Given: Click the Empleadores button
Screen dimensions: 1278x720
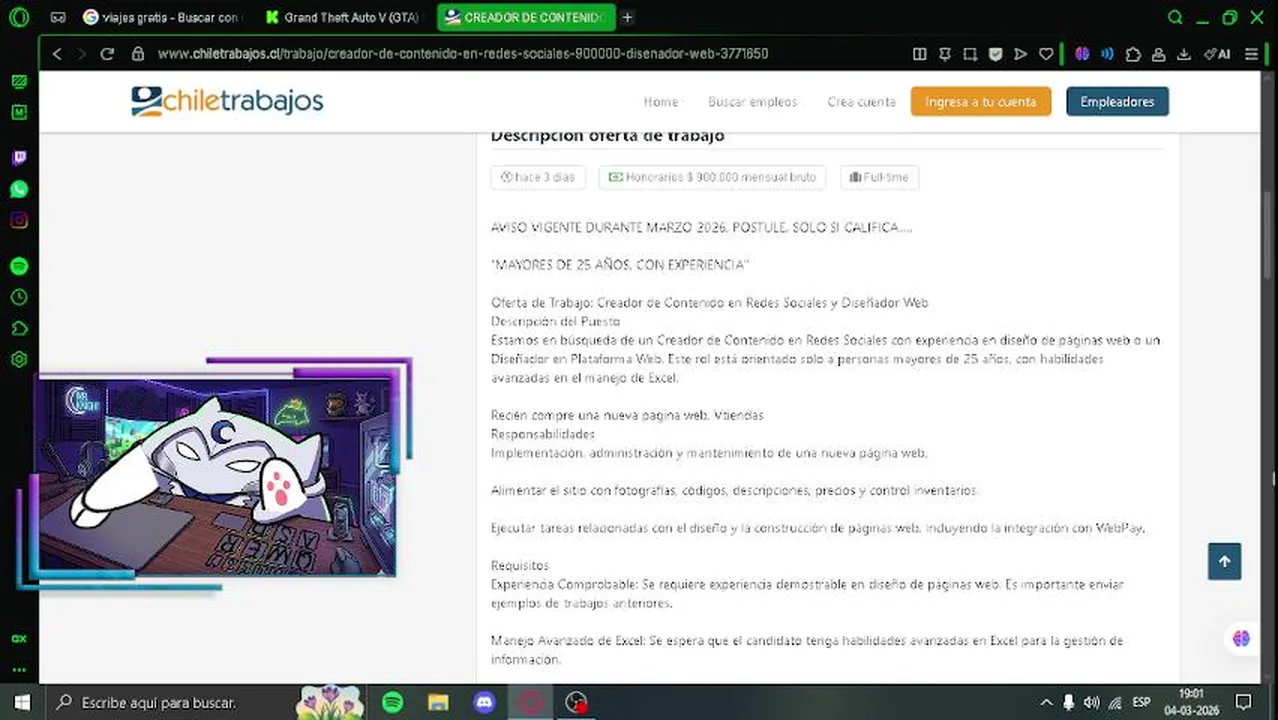Looking at the screenshot, I should pyautogui.click(x=1117, y=102).
